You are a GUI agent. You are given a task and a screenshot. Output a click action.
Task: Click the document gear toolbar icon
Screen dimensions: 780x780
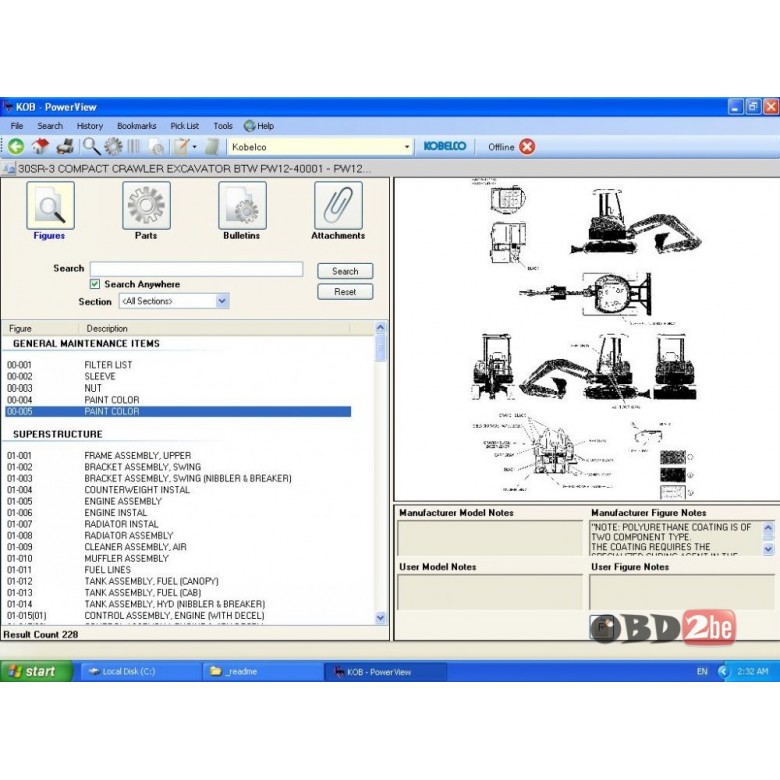157,147
